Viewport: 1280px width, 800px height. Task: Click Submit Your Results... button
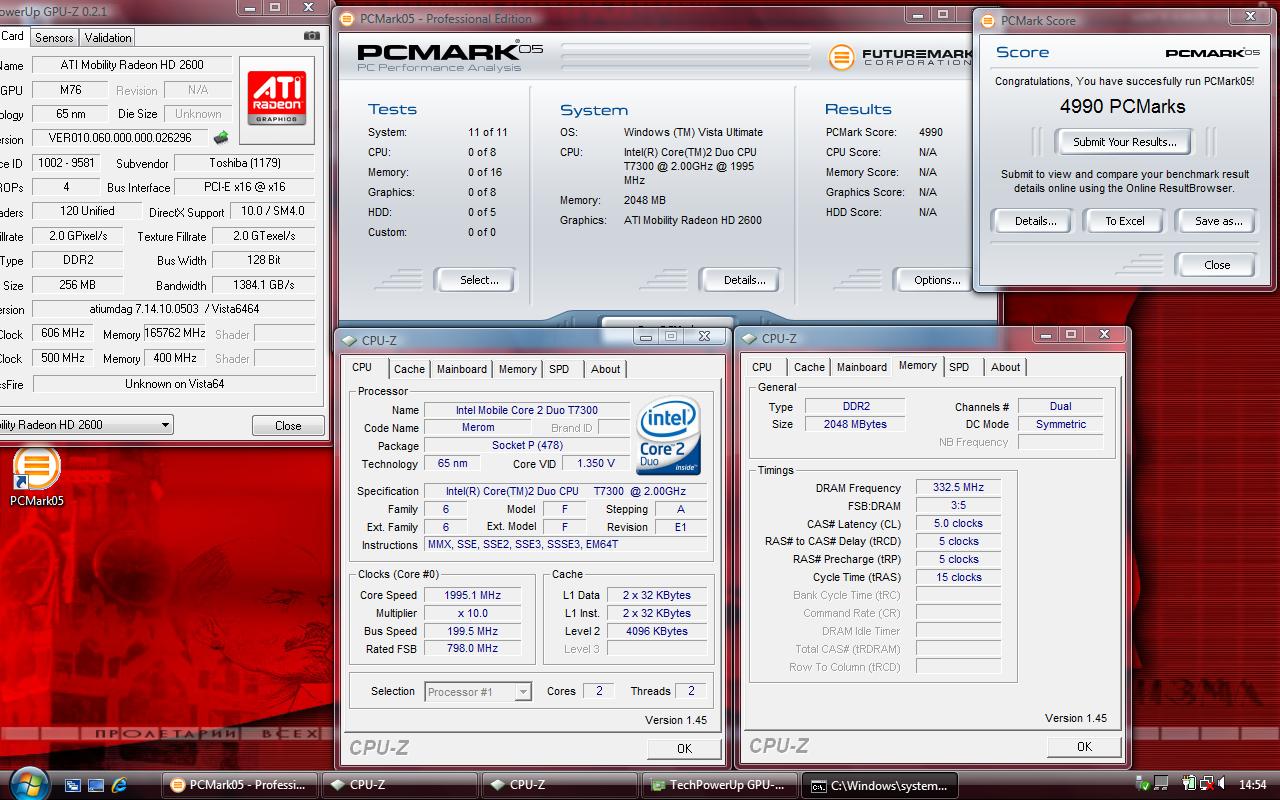pos(1125,142)
